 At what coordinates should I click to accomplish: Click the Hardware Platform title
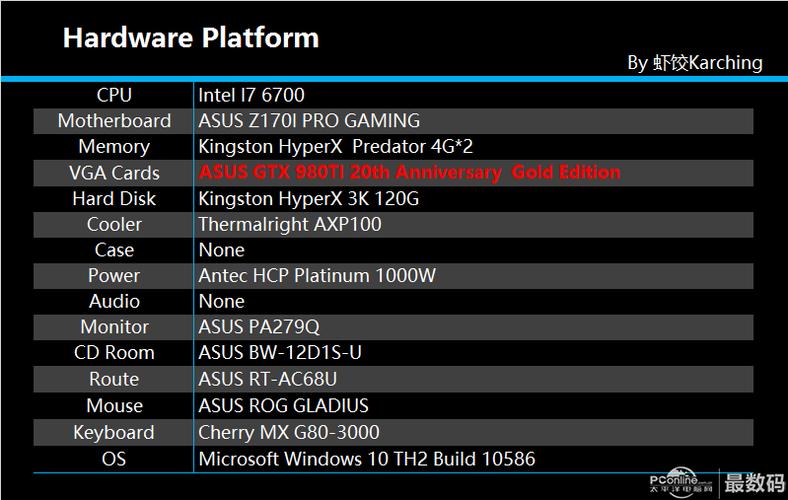click(x=191, y=38)
